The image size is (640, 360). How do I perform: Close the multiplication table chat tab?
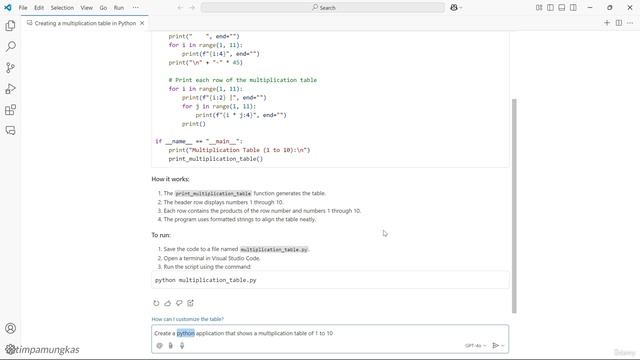tap(142, 23)
